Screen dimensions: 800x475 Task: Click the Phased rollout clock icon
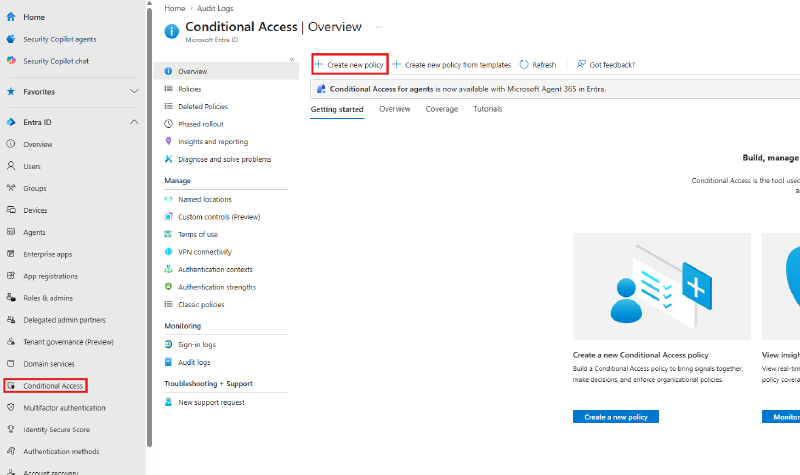coord(168,123)
